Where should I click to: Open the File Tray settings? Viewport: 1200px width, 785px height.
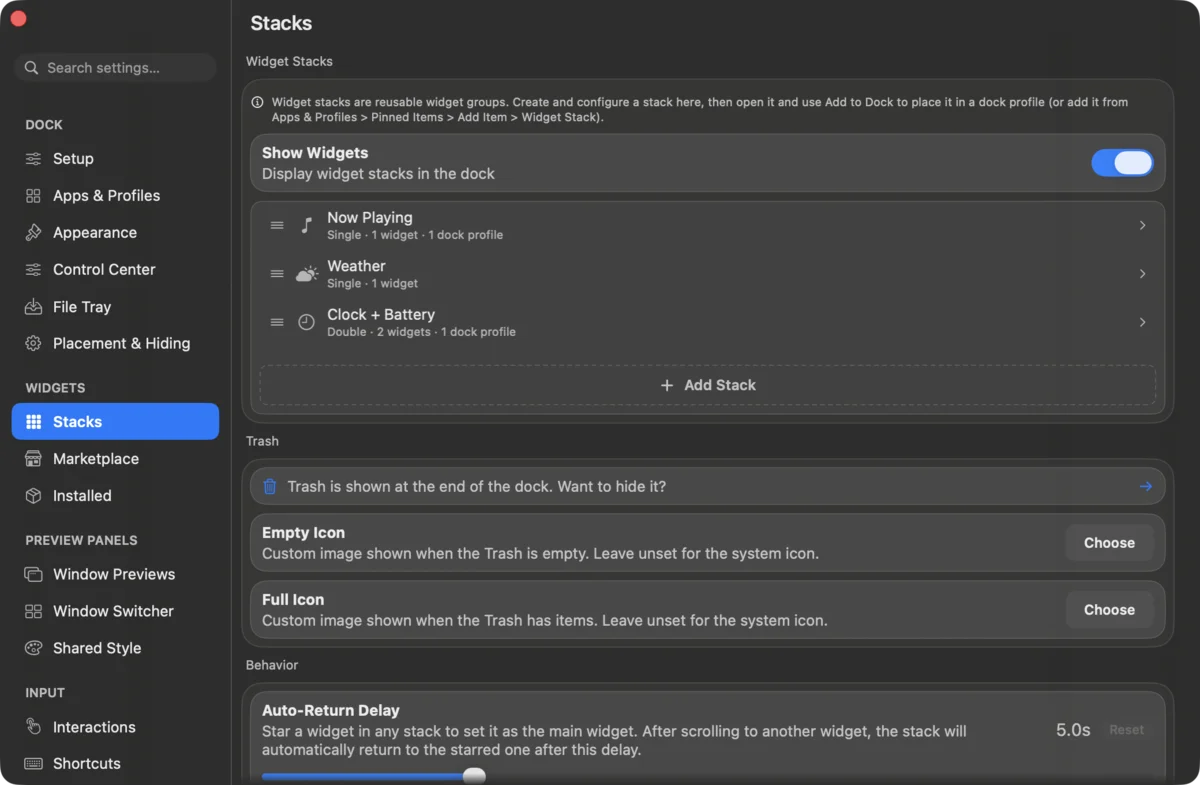point(115,307)
